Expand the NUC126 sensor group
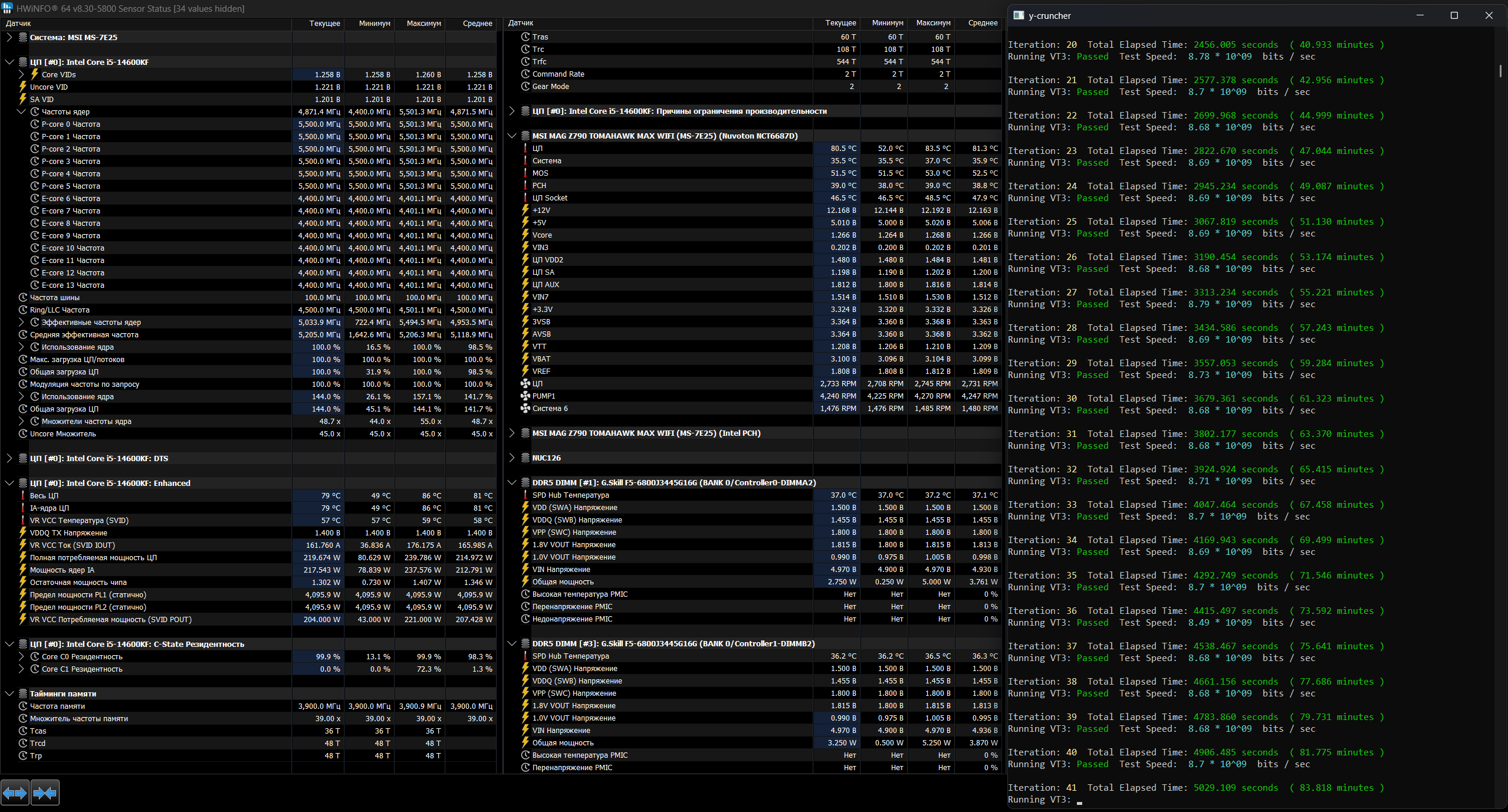Viewport: 1508px width, 812px height. click(511, 458)
